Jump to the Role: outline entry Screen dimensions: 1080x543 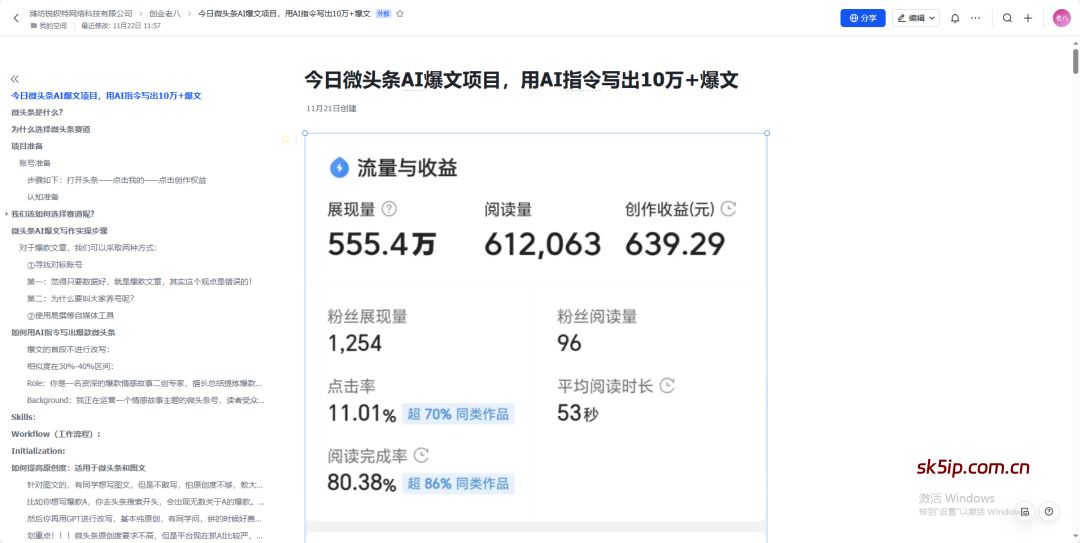point(145,383)
